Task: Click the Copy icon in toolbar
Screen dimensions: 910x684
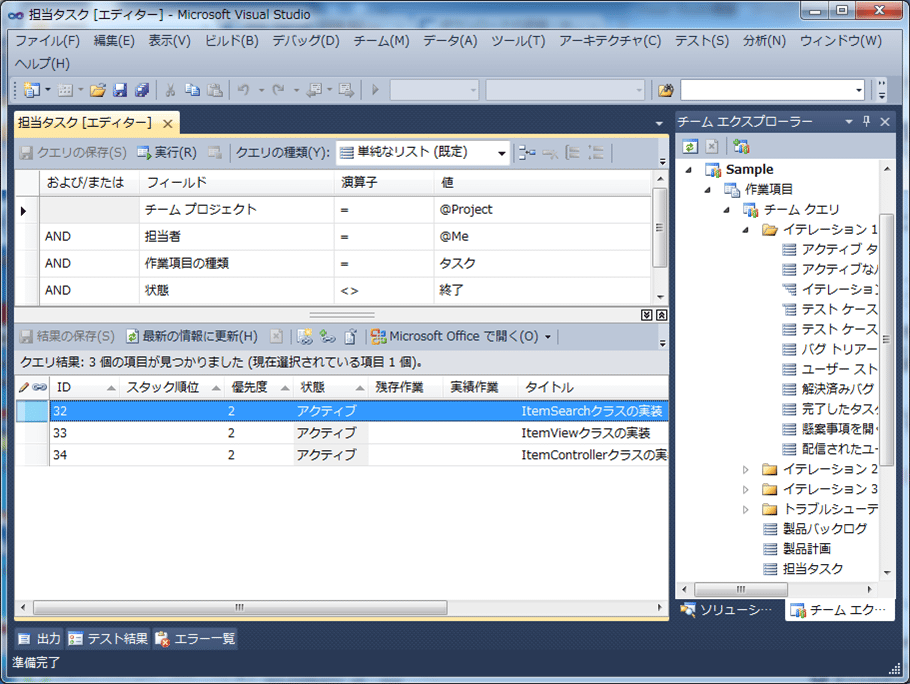Action: [x=192, y=90]
